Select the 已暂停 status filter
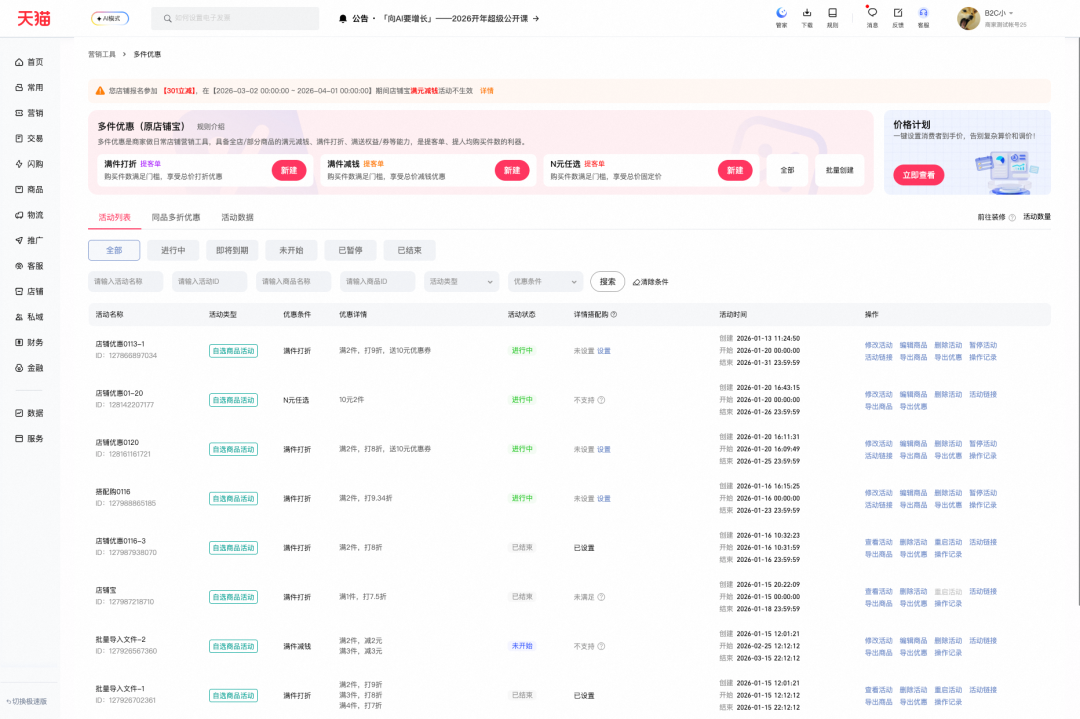 click(x=351, y=251)
